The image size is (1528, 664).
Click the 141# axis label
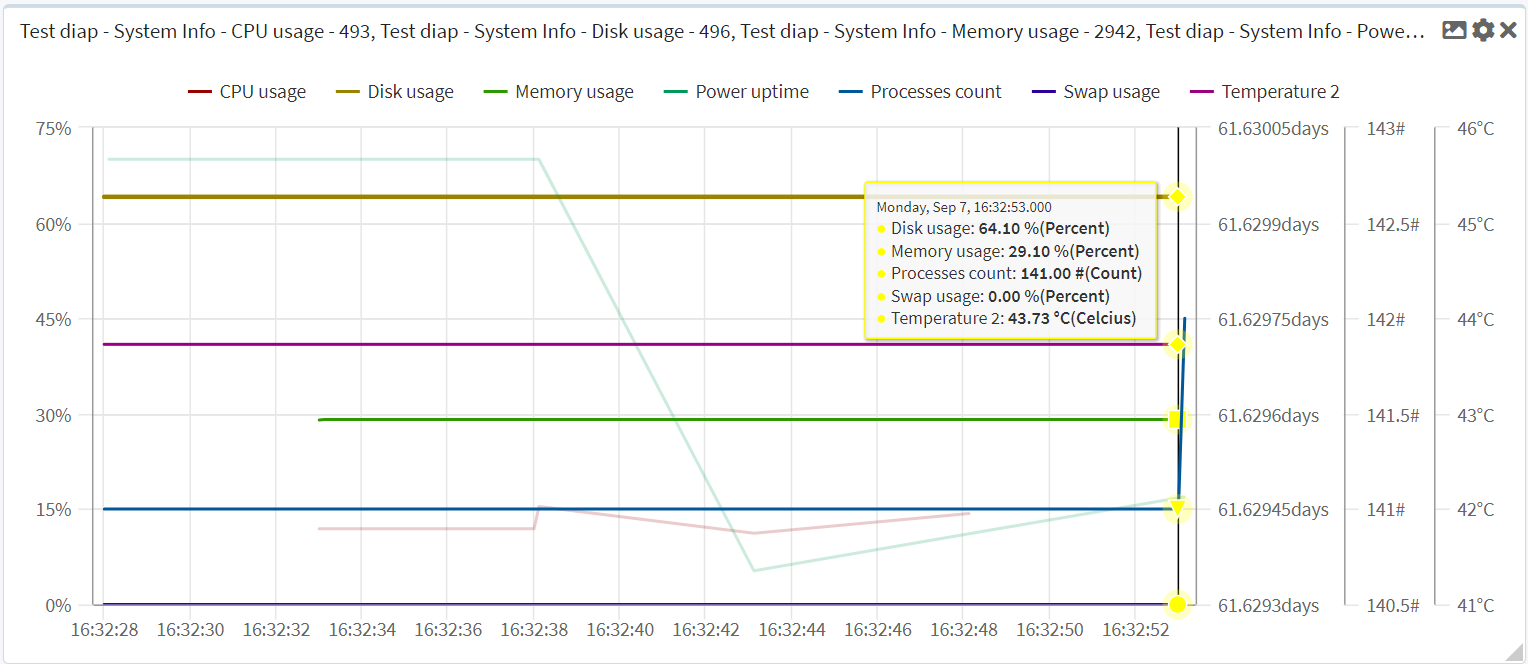1386,510
